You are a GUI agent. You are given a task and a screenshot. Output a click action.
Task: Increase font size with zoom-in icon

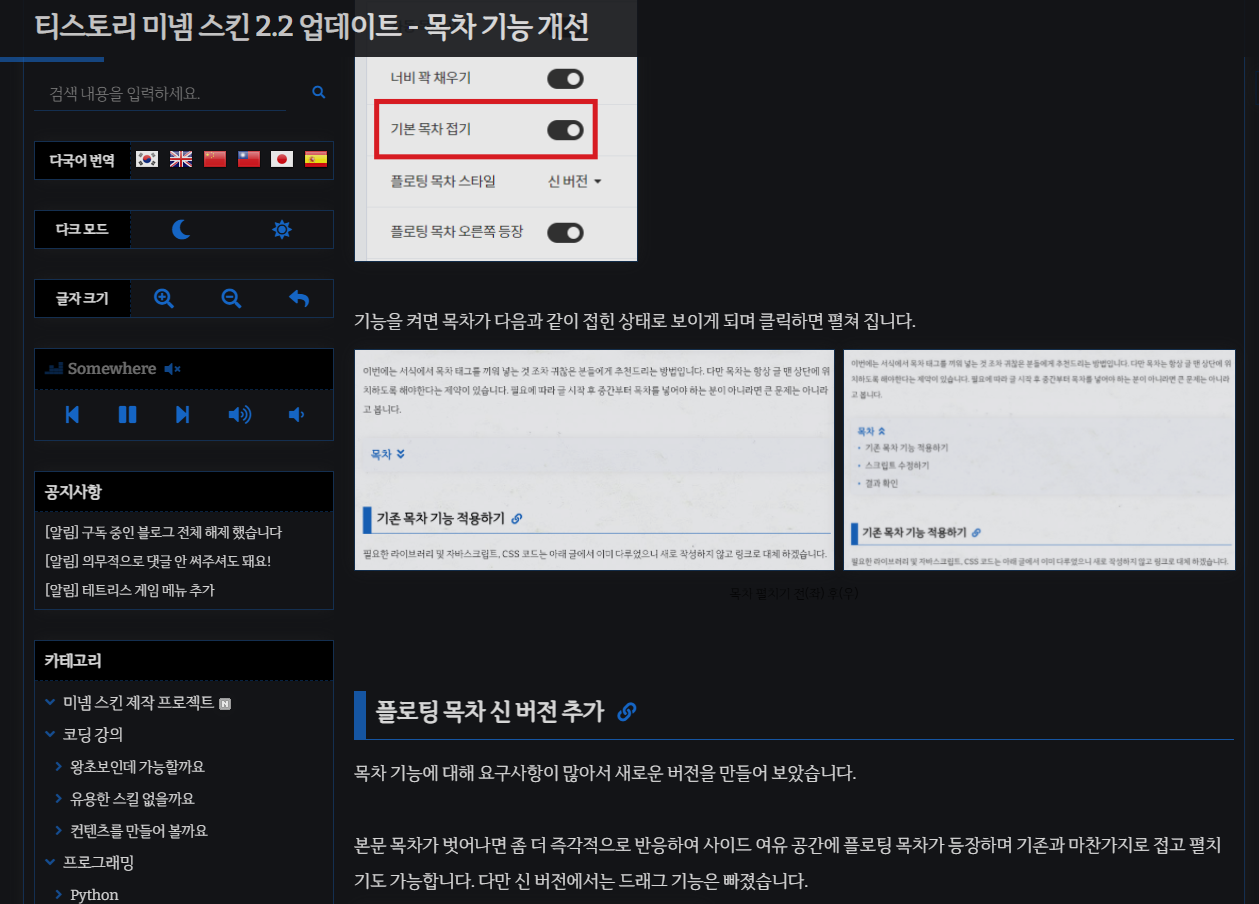[x=164, y=298]
